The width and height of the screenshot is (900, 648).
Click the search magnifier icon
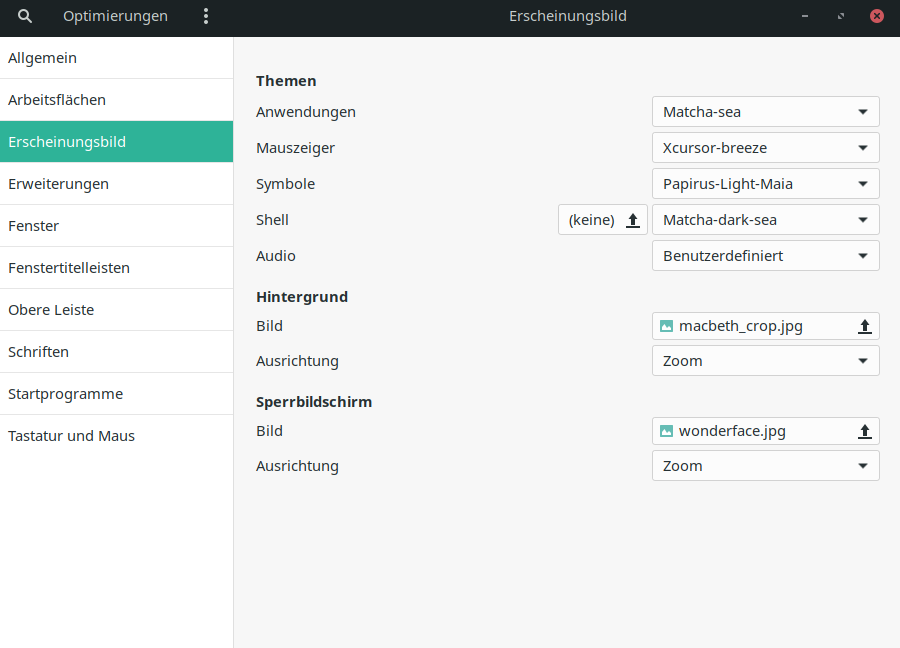(25, 16)
